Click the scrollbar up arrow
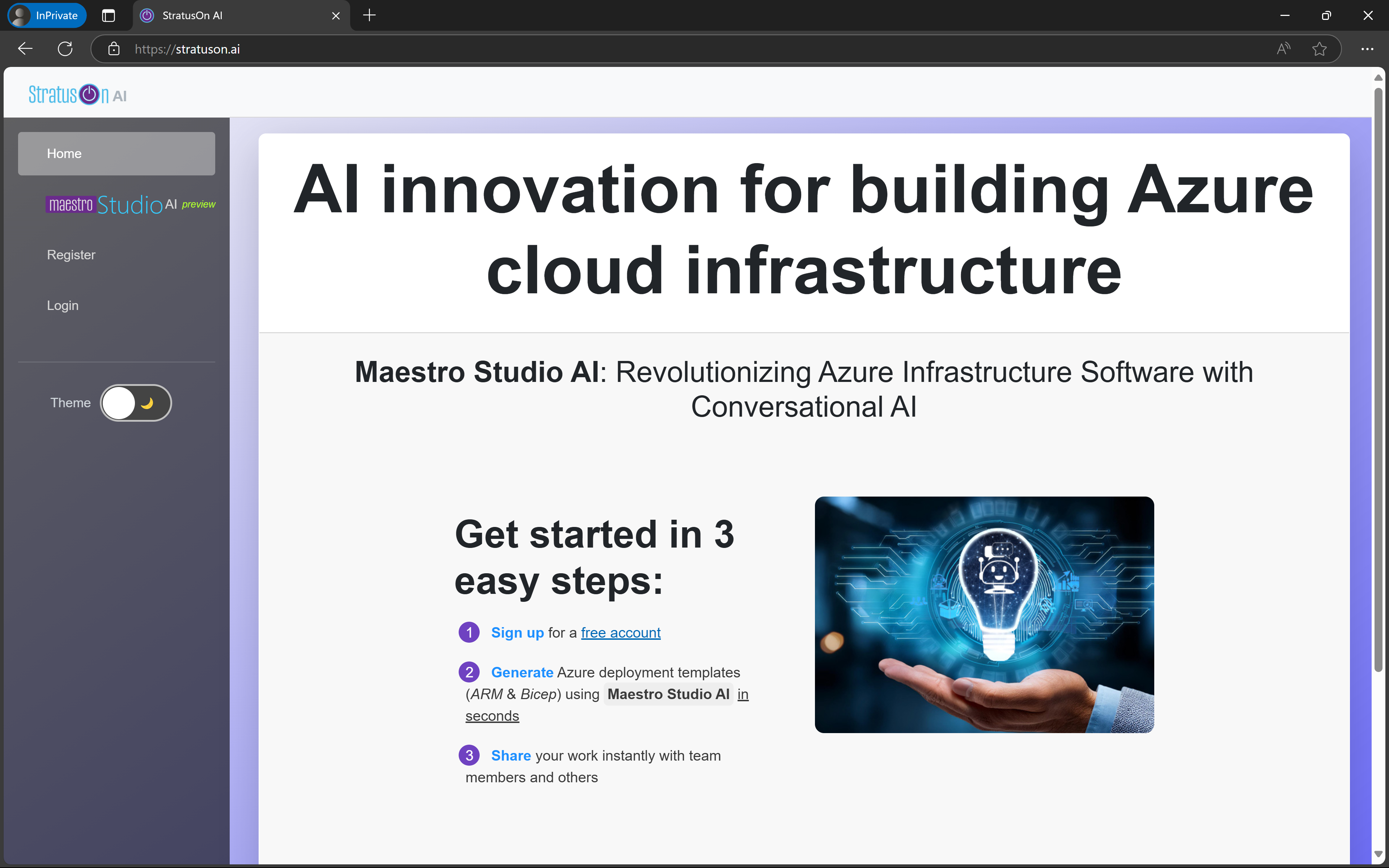The width and height of the screenshot is (1389, 868). tap(1378, 77)
